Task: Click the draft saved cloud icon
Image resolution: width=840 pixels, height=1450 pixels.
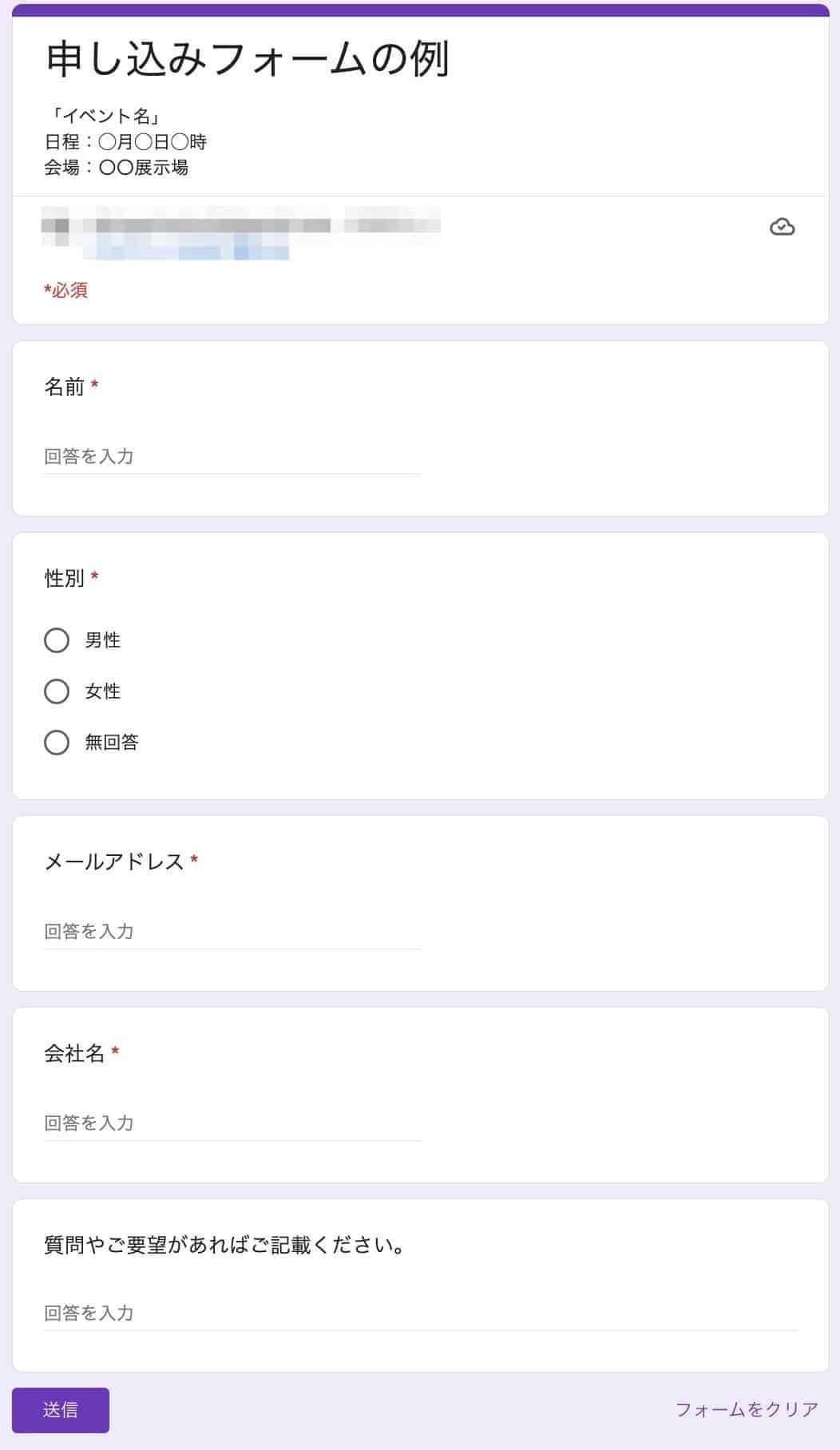Action: coord(781,228)
